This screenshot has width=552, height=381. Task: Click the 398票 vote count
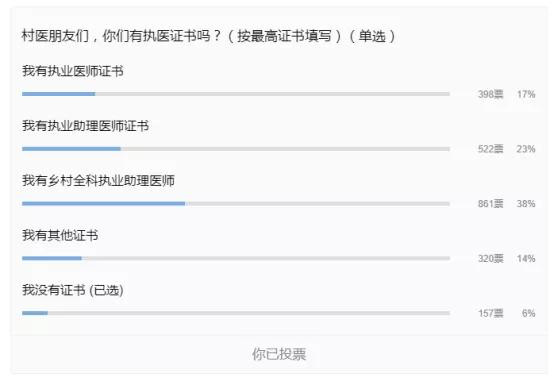(x=490, y=94)
